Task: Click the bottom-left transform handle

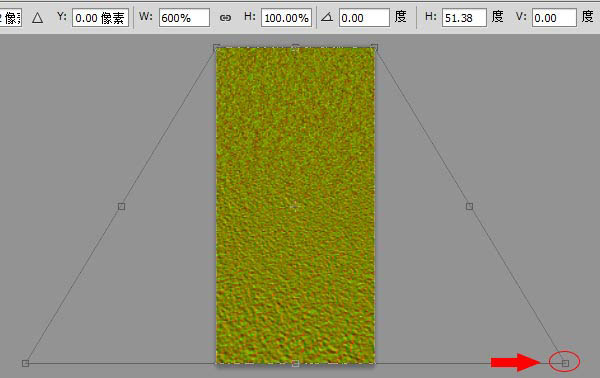Action: (x=25, y=363)
